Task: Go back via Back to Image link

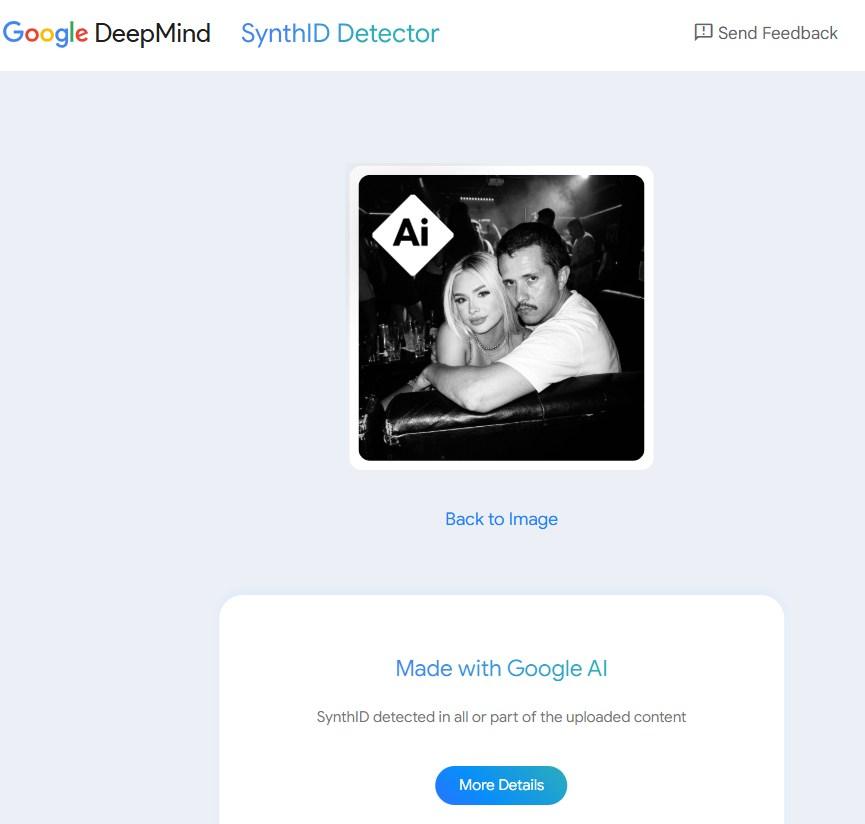Action: click(501, 519)
